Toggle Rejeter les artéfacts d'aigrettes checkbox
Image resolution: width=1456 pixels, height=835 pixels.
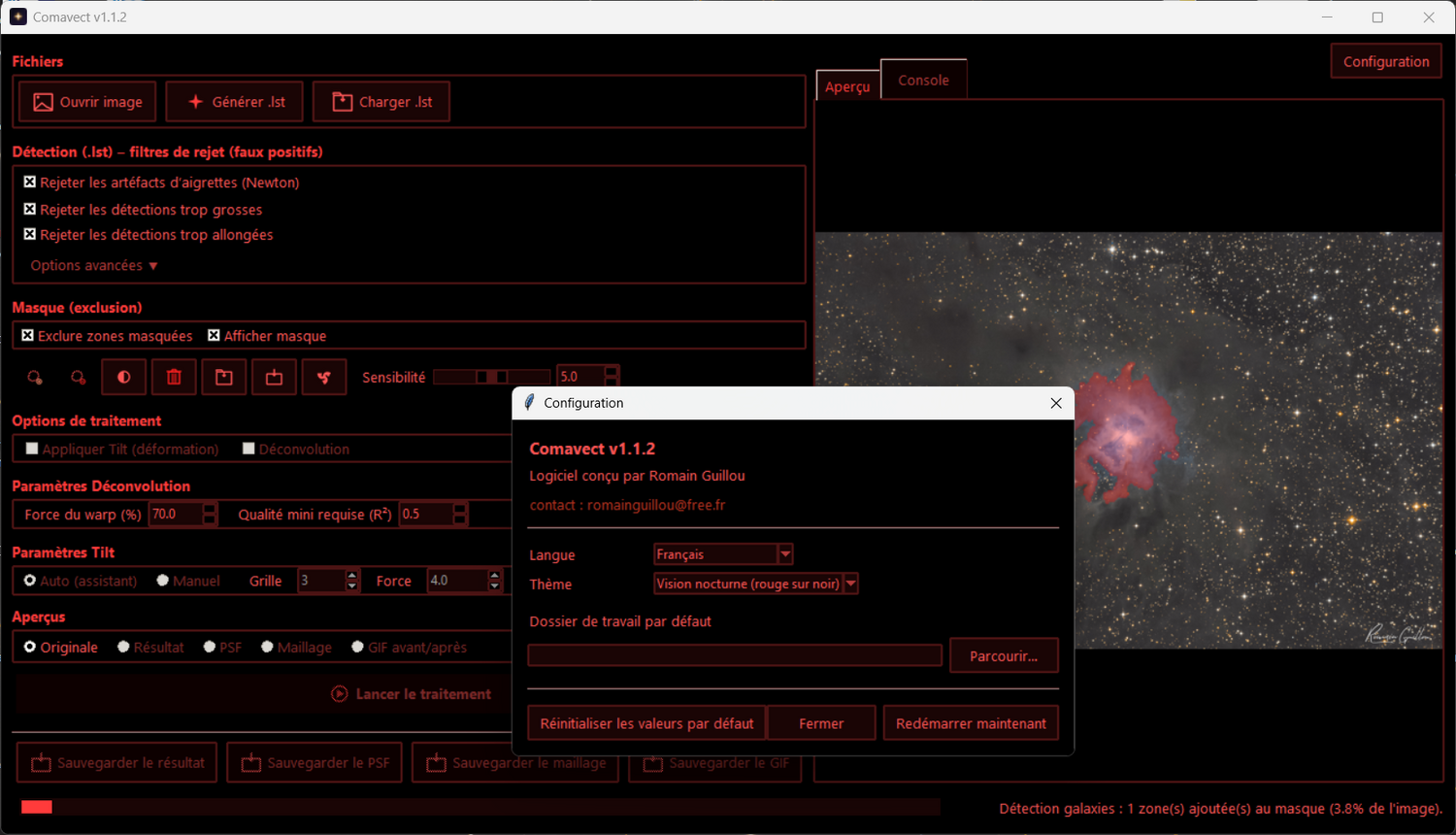point(30,183)
